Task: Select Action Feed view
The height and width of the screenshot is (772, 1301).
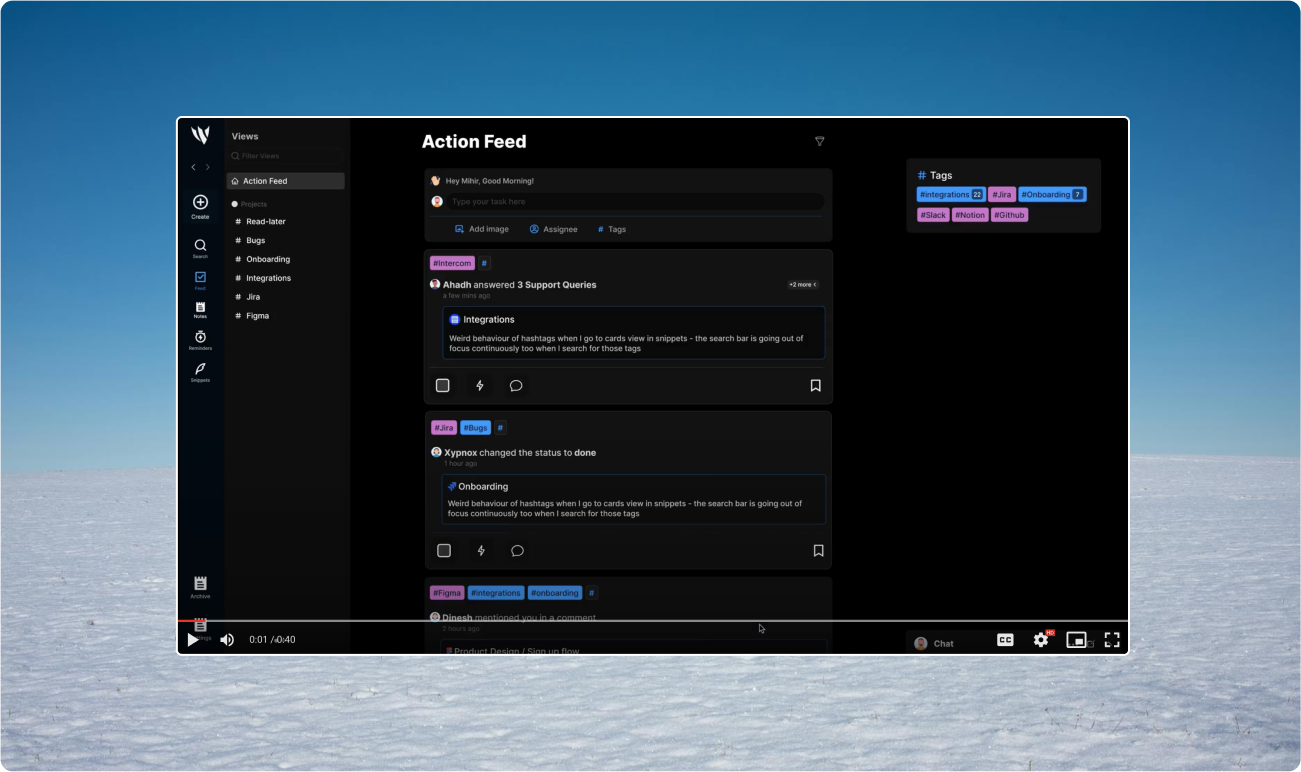Action: click(x=286, y=181)
